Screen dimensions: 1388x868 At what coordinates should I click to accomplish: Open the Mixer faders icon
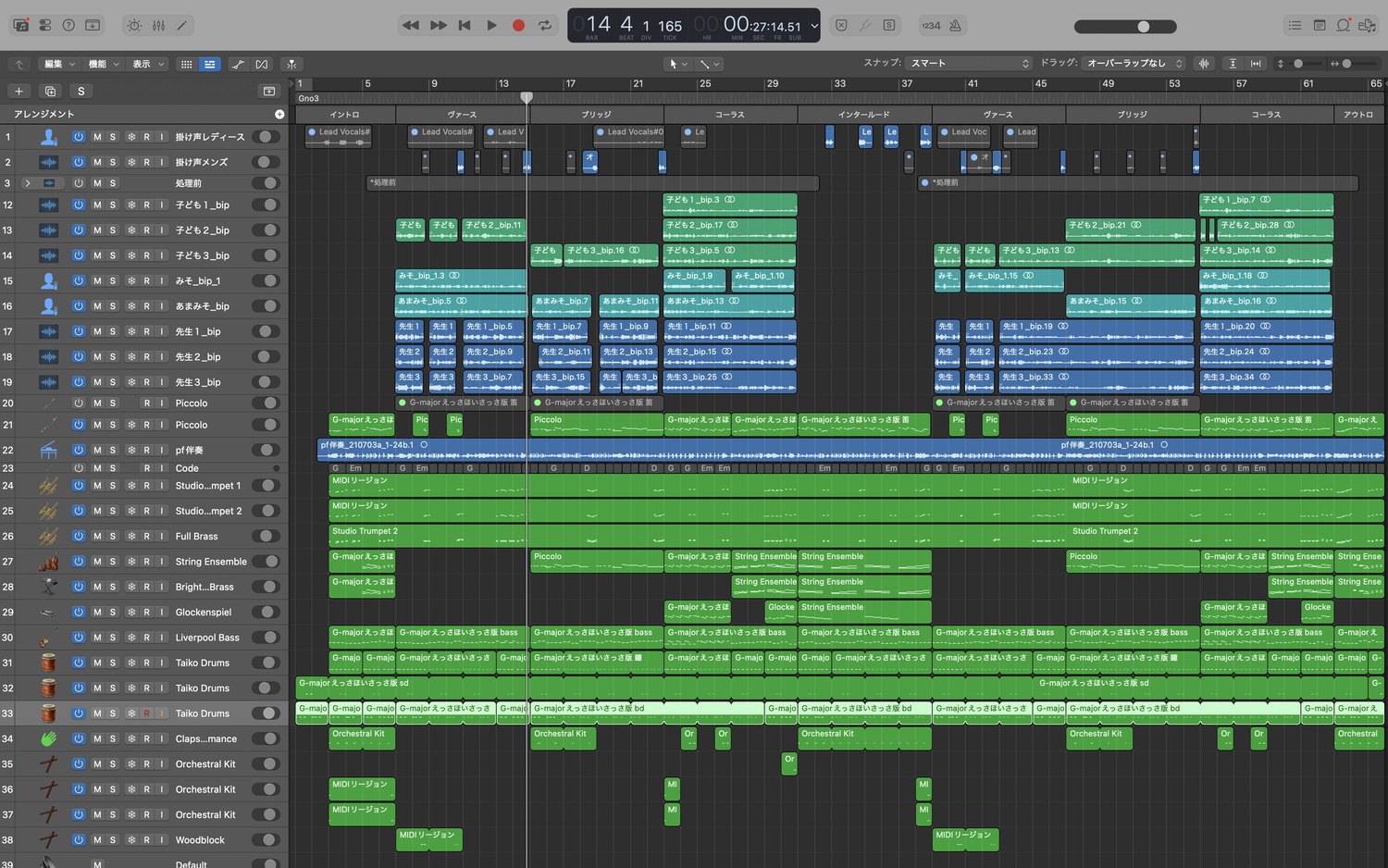pos(158,25)
